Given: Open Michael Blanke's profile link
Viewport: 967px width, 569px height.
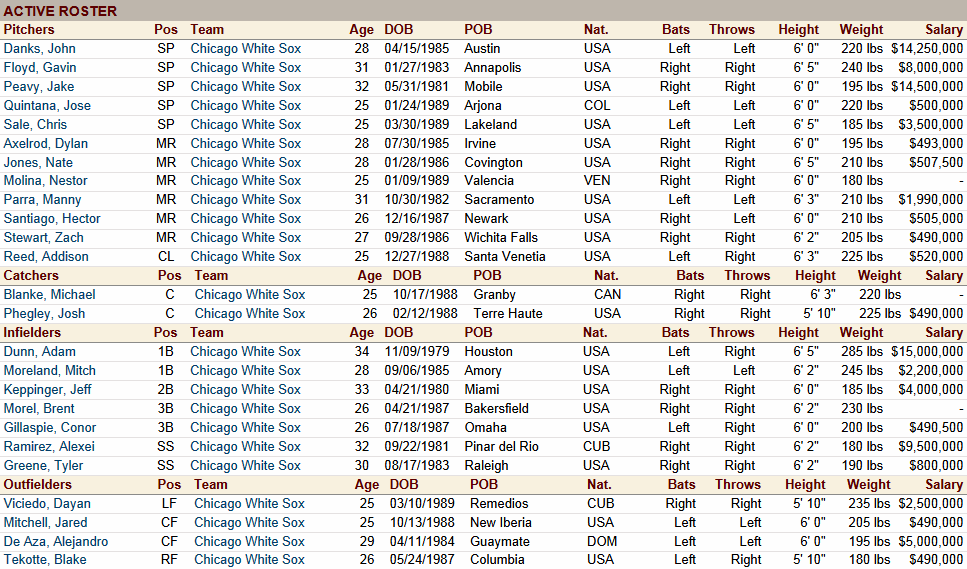Looking at the screenshot, I should (x=50, y=294).
